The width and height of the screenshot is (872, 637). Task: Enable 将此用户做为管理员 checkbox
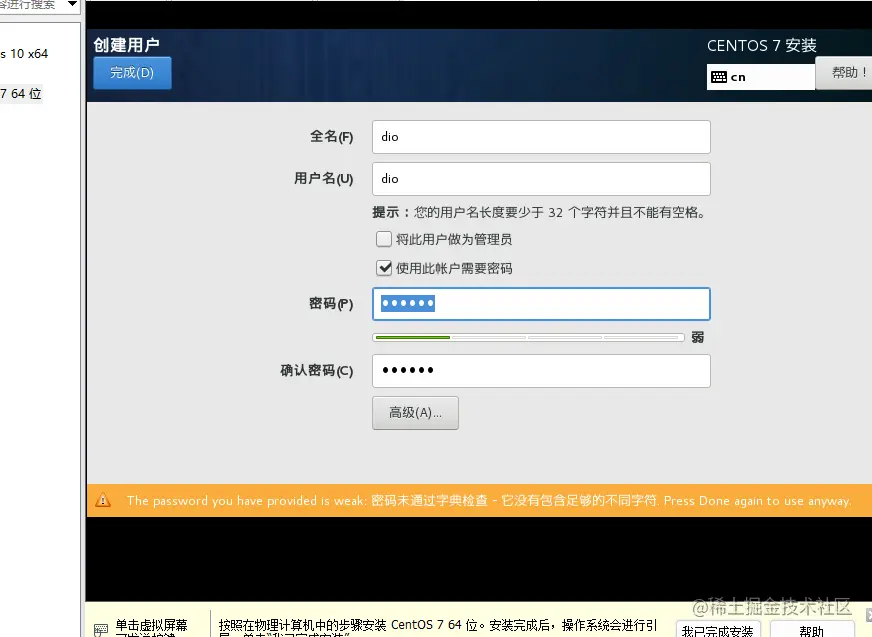coord(384,239)
